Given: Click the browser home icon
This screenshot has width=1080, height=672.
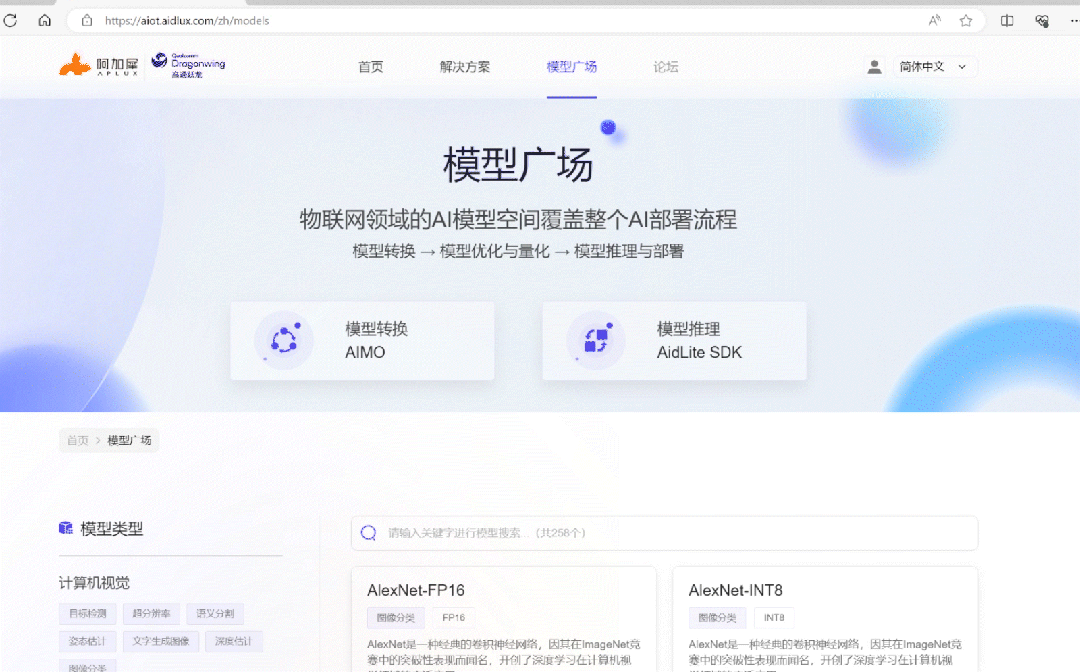Looking at the screenshot, I should [x=44, y=19].
